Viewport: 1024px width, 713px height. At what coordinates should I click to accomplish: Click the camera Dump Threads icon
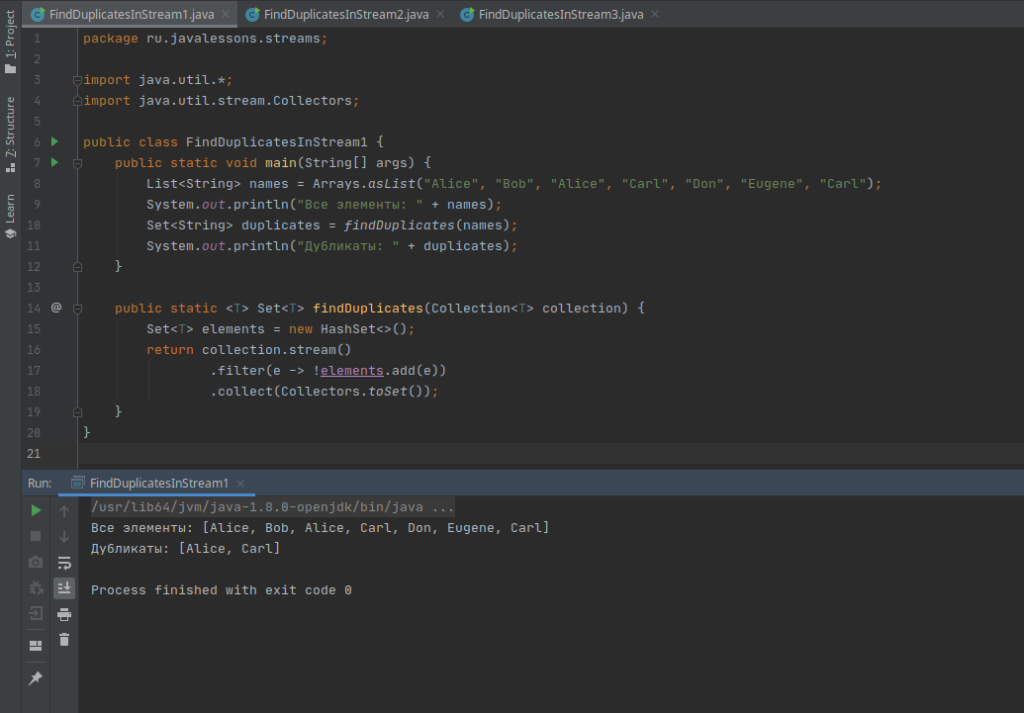36,562
